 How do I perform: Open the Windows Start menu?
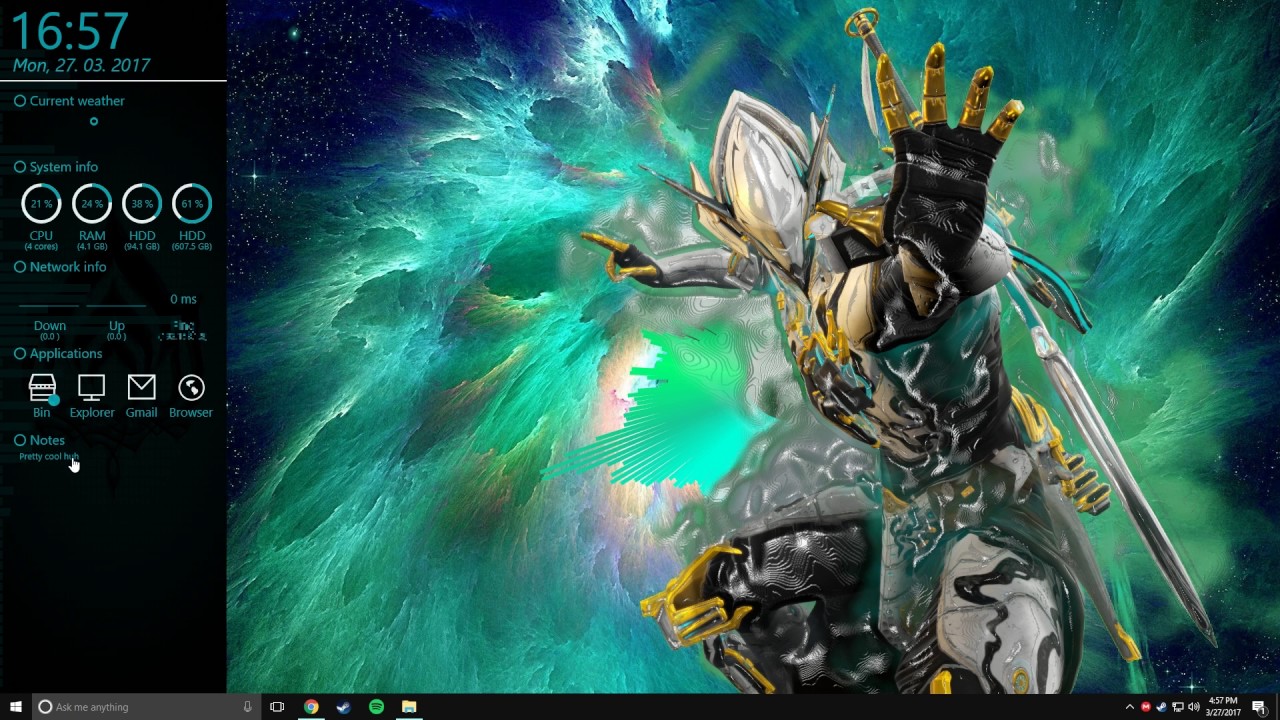[x=16, y=707]
